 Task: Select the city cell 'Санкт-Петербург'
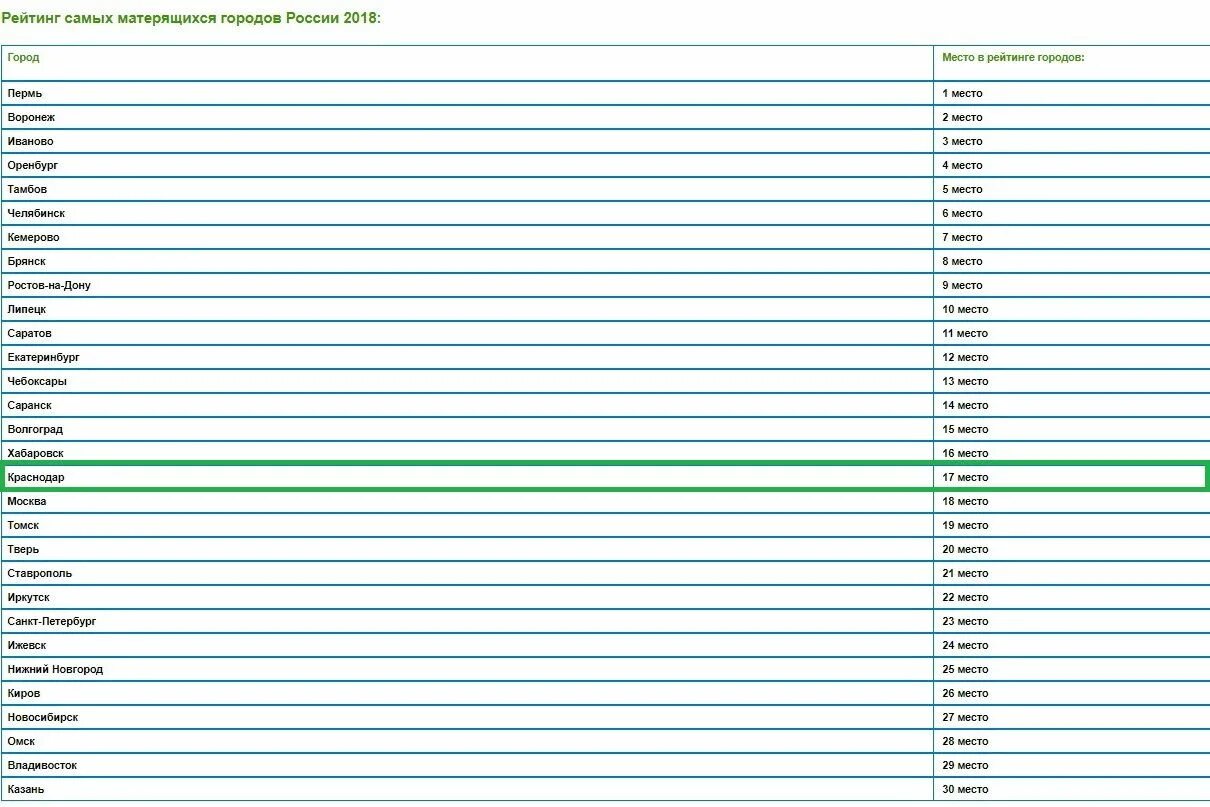467,621
